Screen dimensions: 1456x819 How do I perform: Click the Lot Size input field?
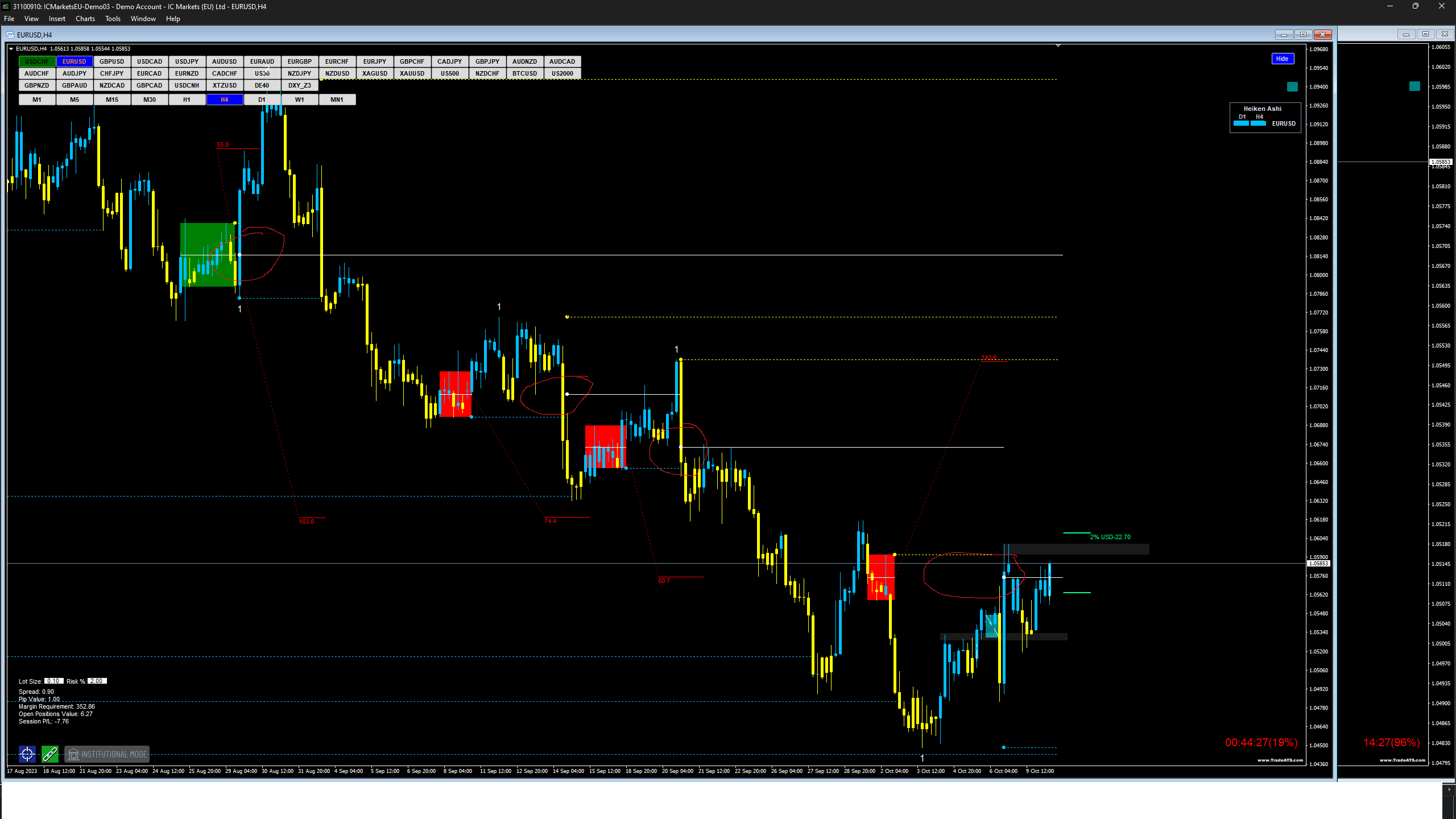click(x=53, y=681)
